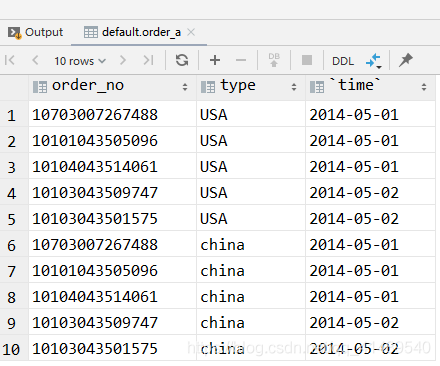Select the USA cell in row 3

click(x=251, y=166)
